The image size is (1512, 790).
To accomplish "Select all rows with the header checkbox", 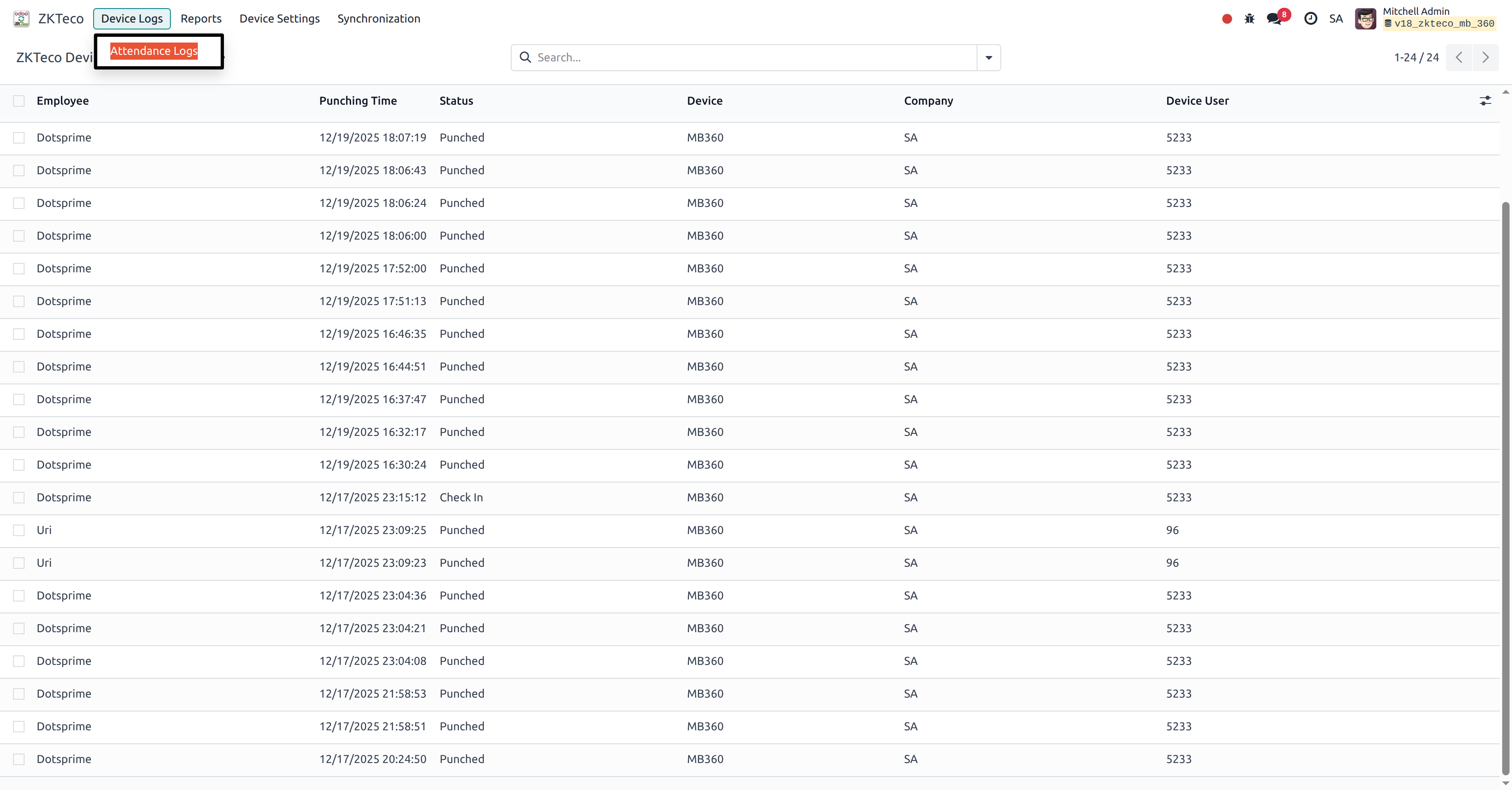I will click(19, 101).
